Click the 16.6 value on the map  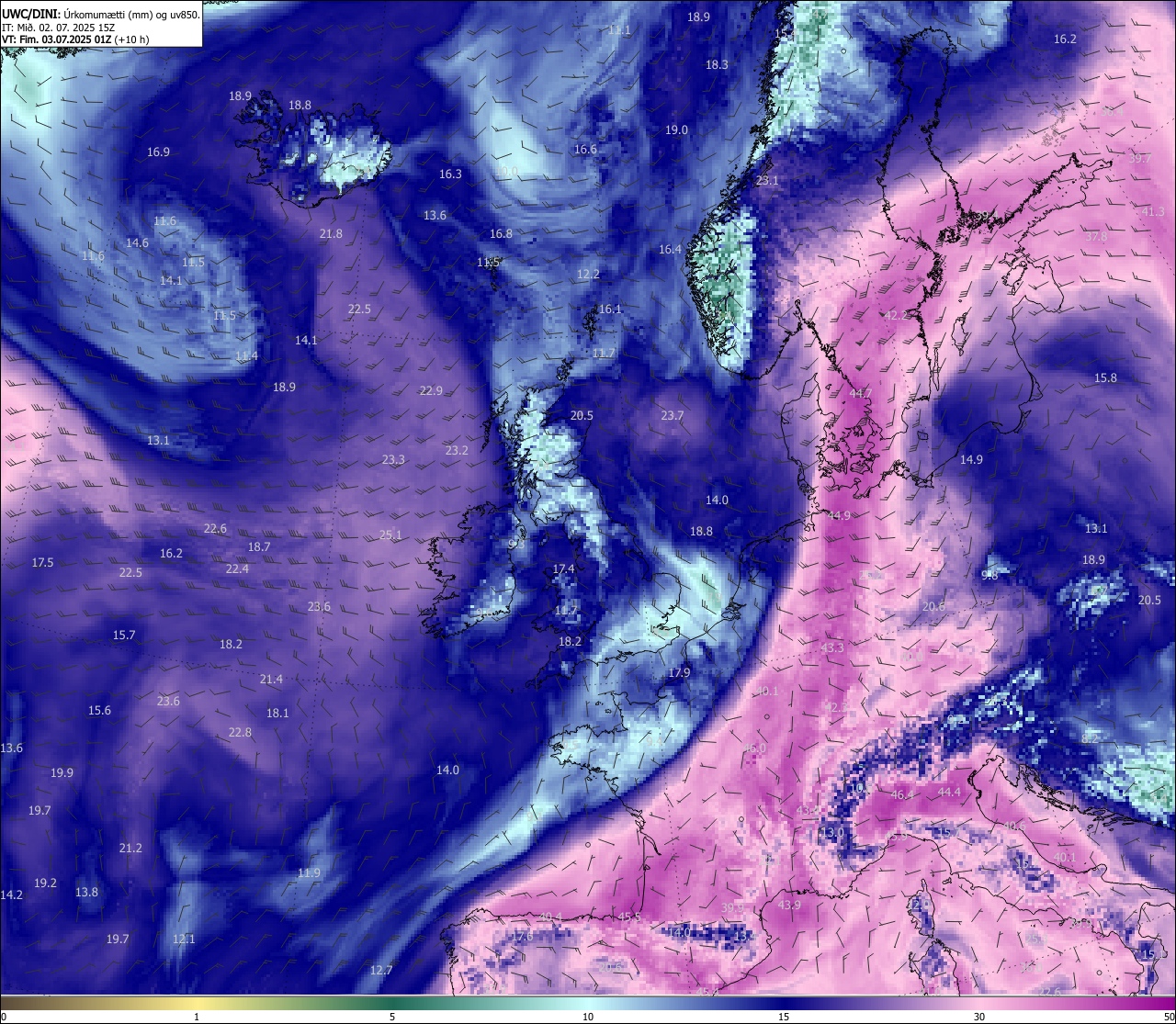point(585,149)
